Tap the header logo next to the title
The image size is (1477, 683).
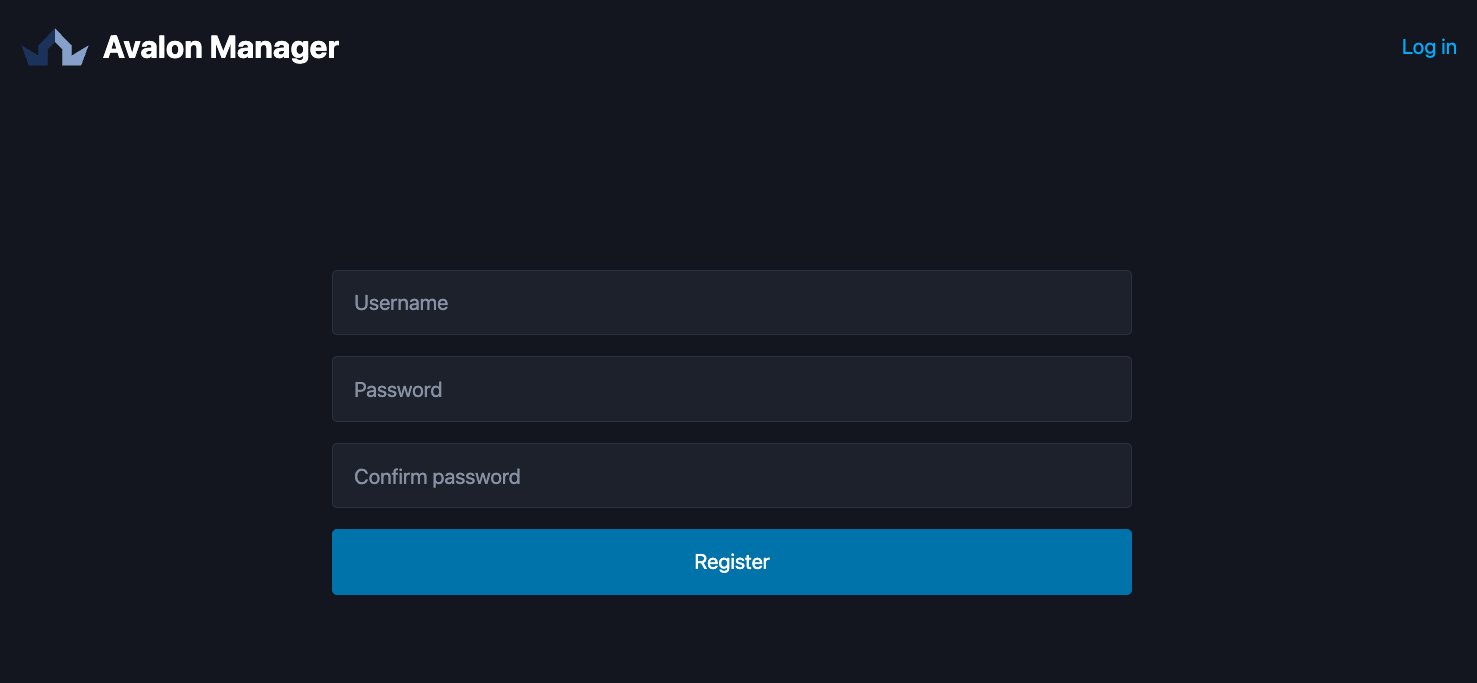55,47
